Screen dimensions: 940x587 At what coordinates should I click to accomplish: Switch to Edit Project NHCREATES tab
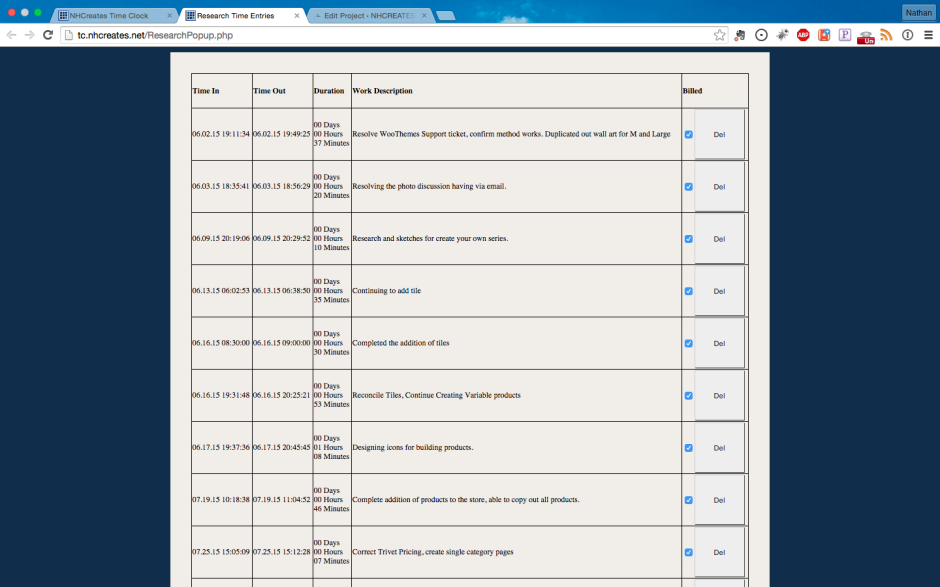coord(369,16)
